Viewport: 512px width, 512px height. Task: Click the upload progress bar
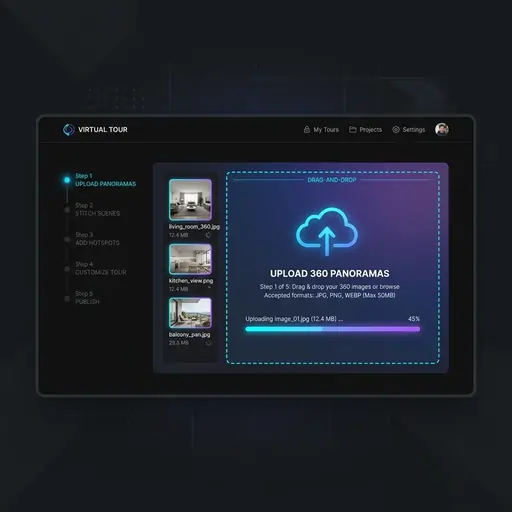click(333, 329)
